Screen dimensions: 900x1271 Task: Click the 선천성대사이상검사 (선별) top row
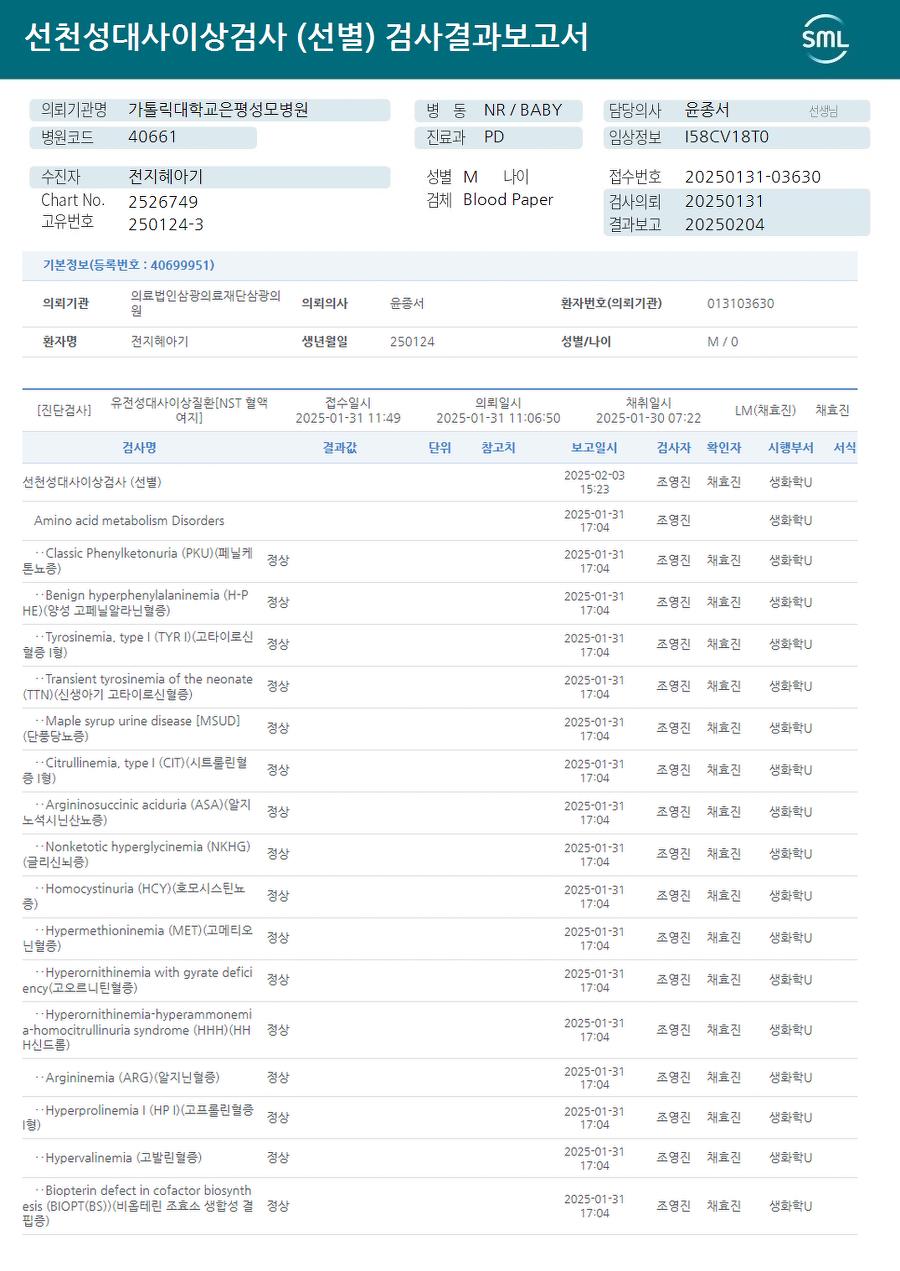440,482
